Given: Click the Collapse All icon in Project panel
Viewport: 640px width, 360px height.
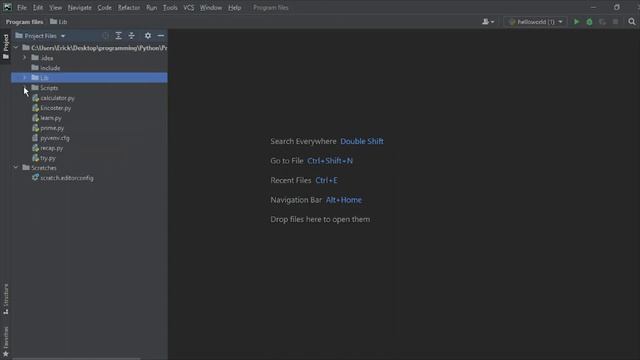Looking at the screenshot, I should [x=131, y=36].
